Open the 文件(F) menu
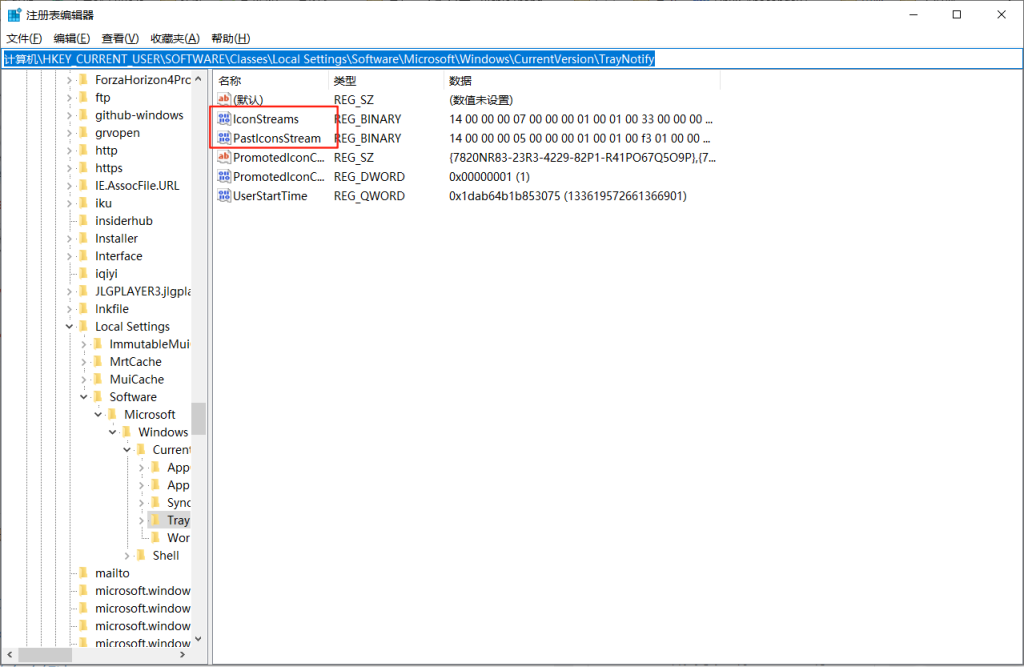The width and height of the screenshot is (1024, 667). 24,38
